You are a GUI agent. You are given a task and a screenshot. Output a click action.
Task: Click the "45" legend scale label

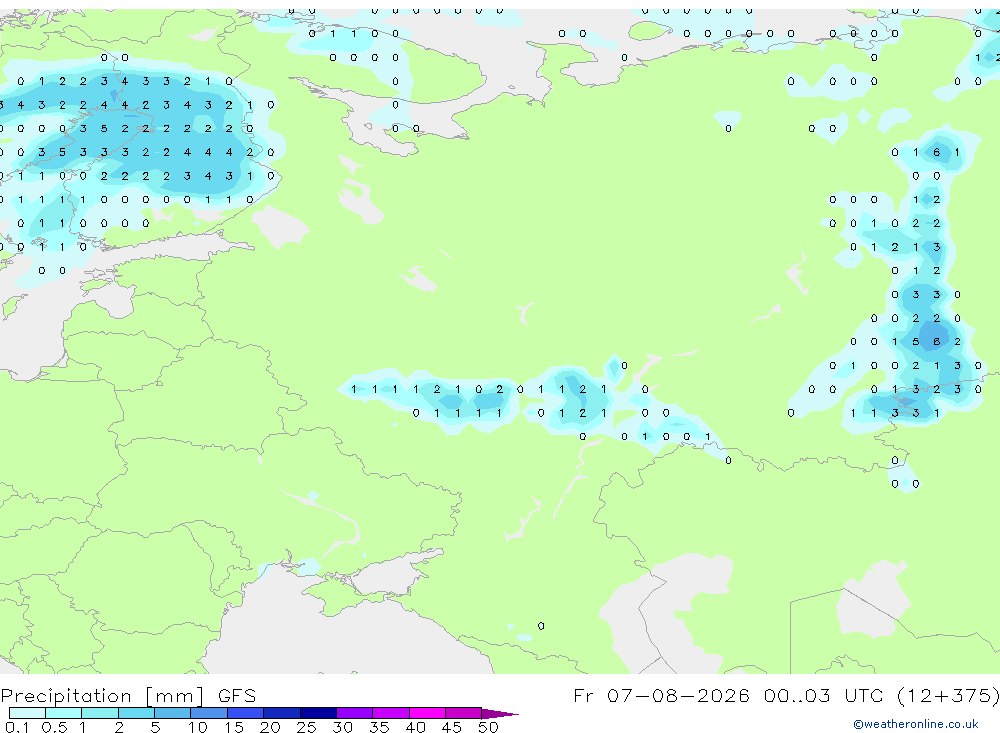click(452, 727)
